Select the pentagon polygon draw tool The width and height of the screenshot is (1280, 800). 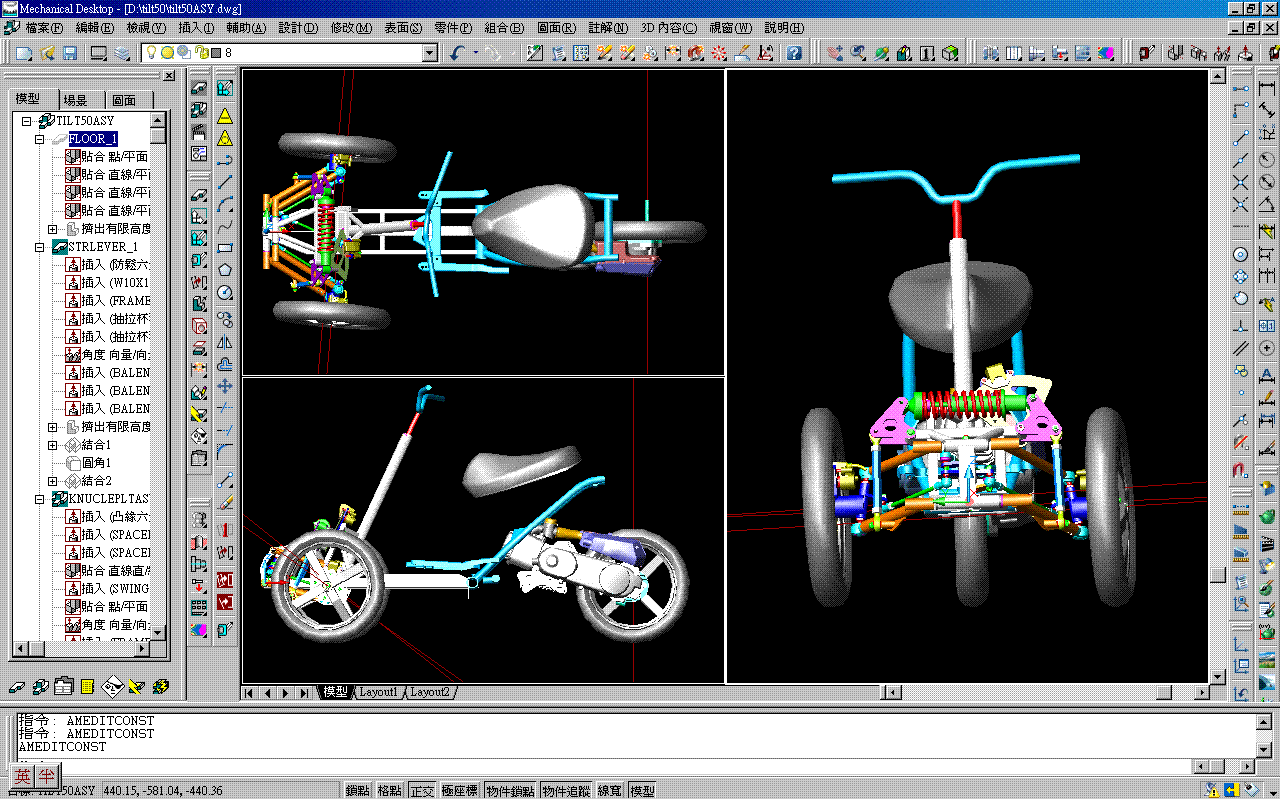225,270
